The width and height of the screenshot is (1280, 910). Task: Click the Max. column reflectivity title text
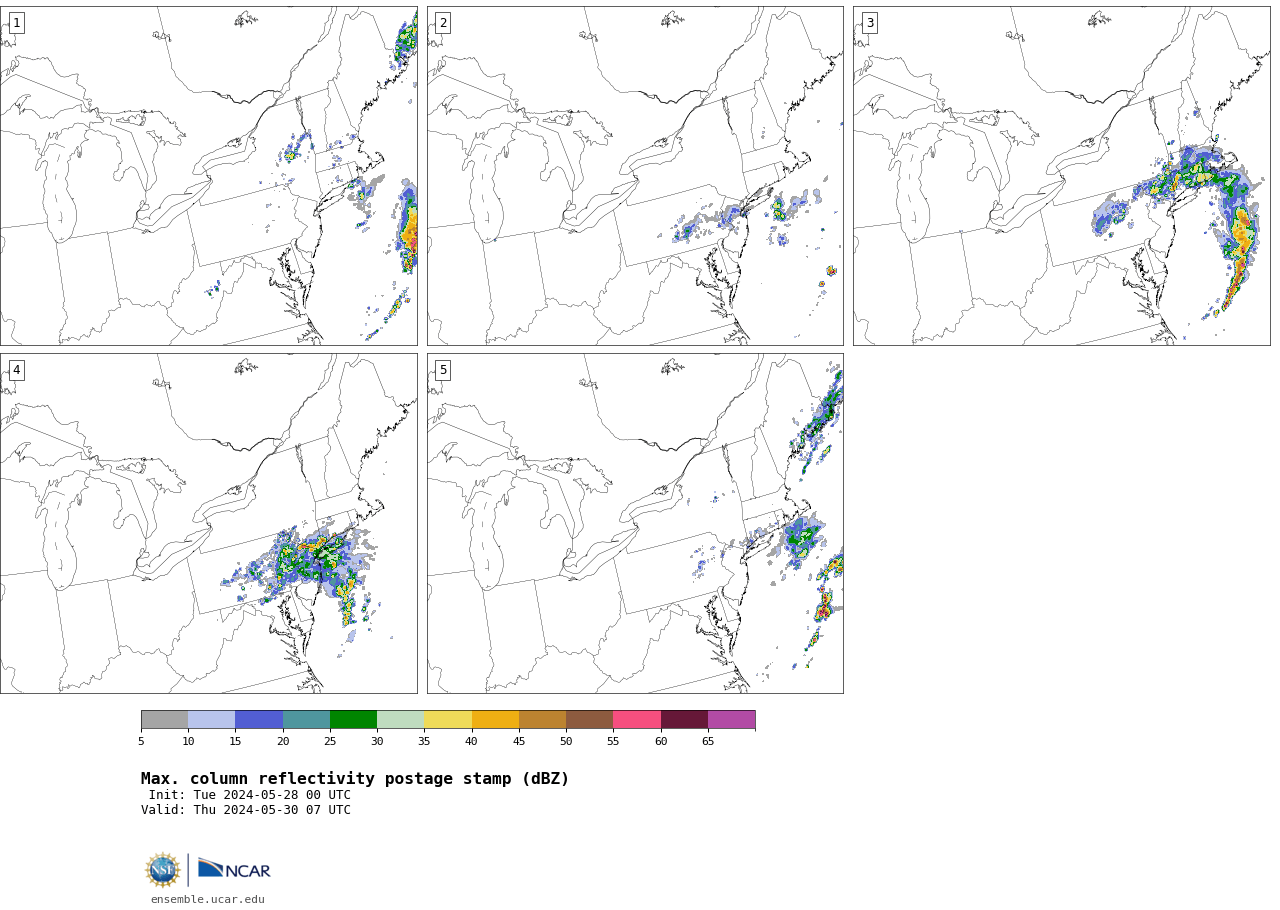point(355,779)
